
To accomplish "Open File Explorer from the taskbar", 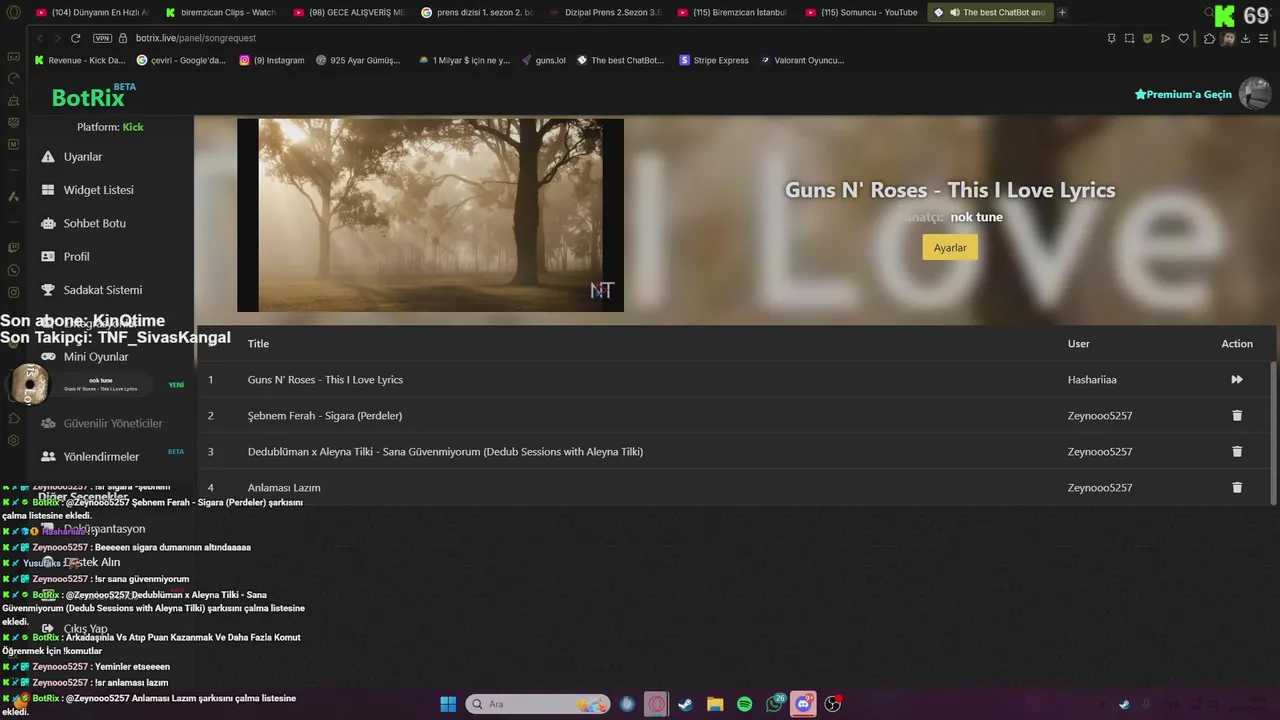I will coord(715,704).
